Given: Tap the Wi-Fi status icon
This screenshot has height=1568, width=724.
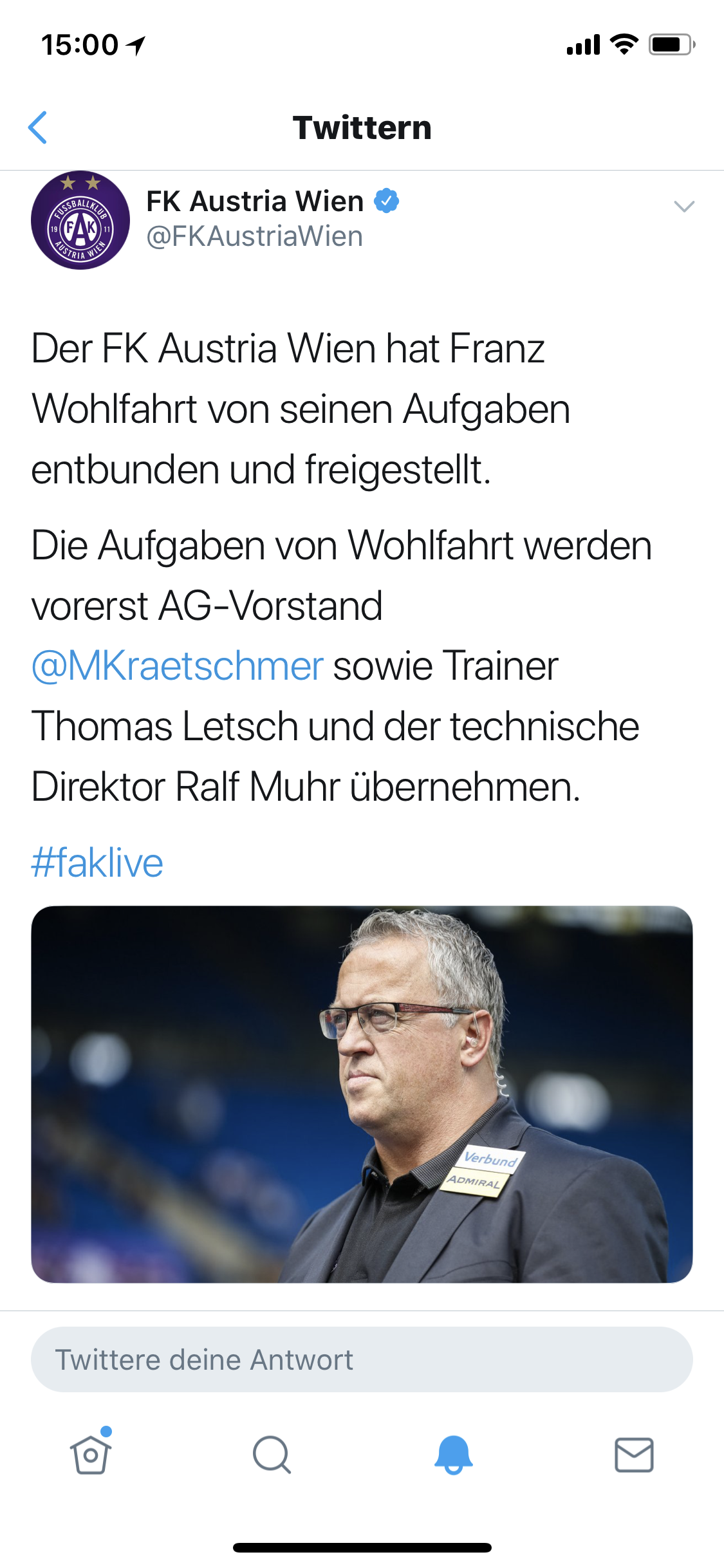Looking at the screenshot, I should point(624,44).
